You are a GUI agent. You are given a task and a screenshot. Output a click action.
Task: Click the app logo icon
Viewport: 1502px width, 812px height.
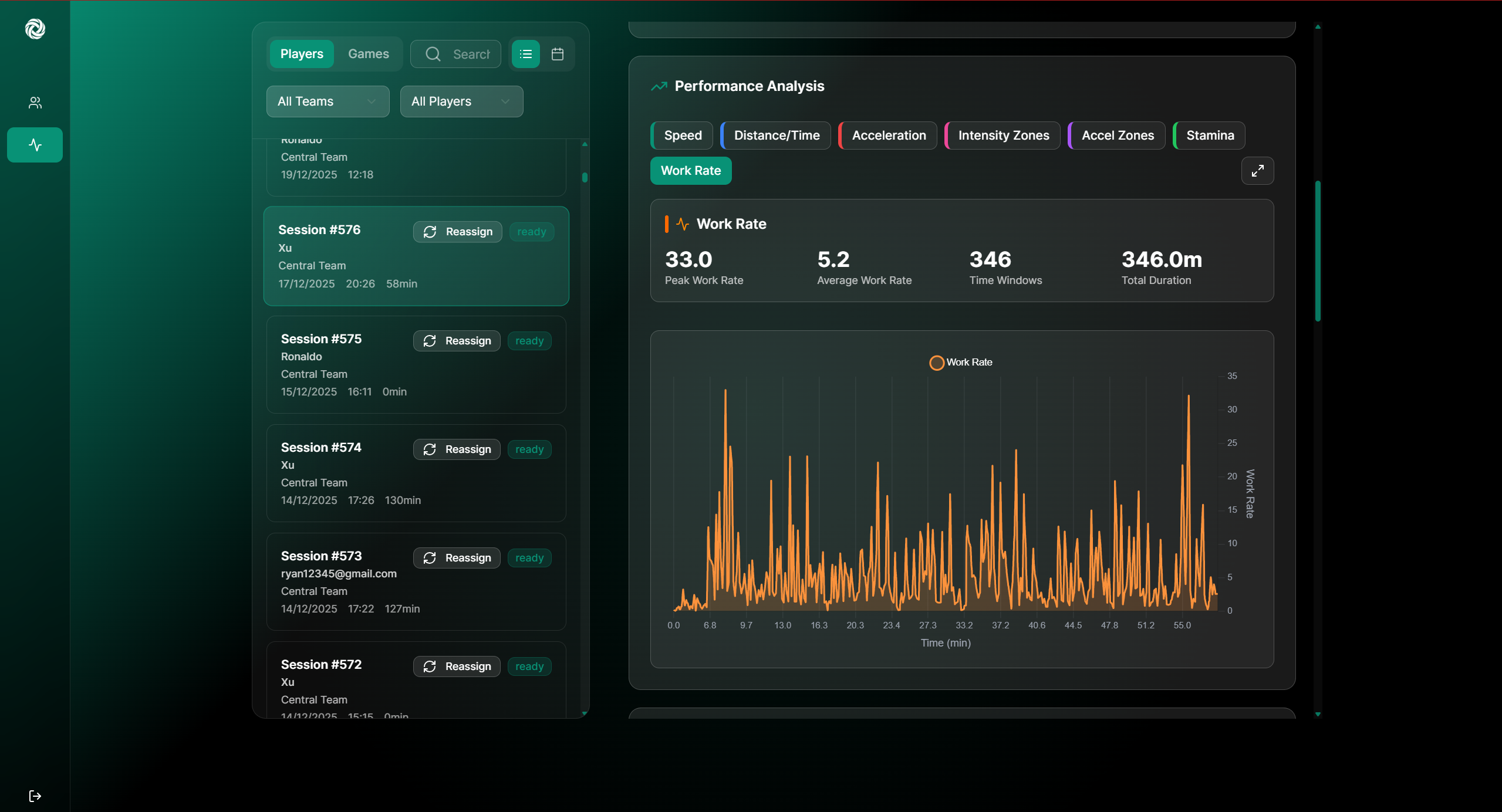click(35, 28)
